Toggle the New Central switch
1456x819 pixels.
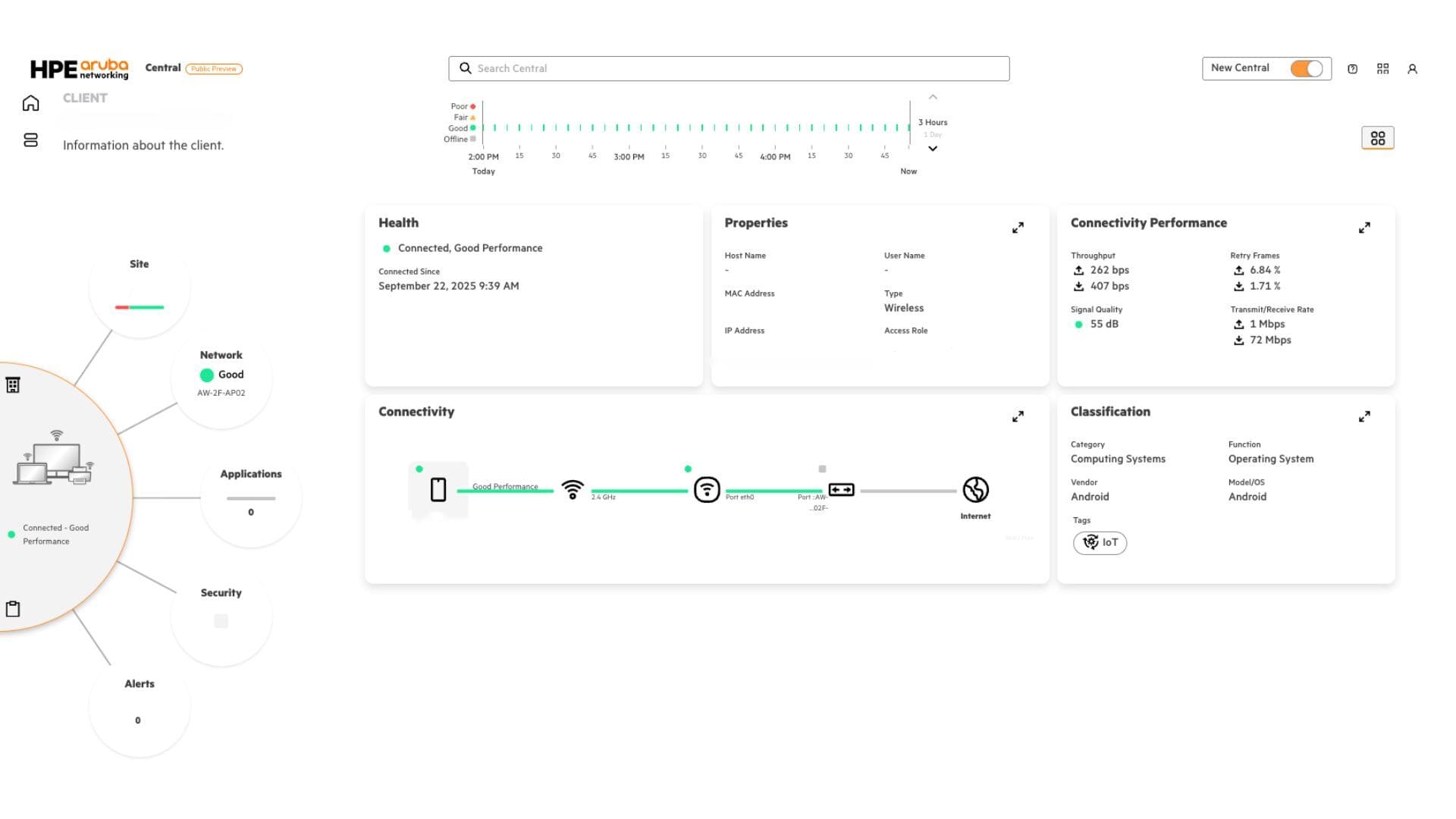(x=1307, y=69)
